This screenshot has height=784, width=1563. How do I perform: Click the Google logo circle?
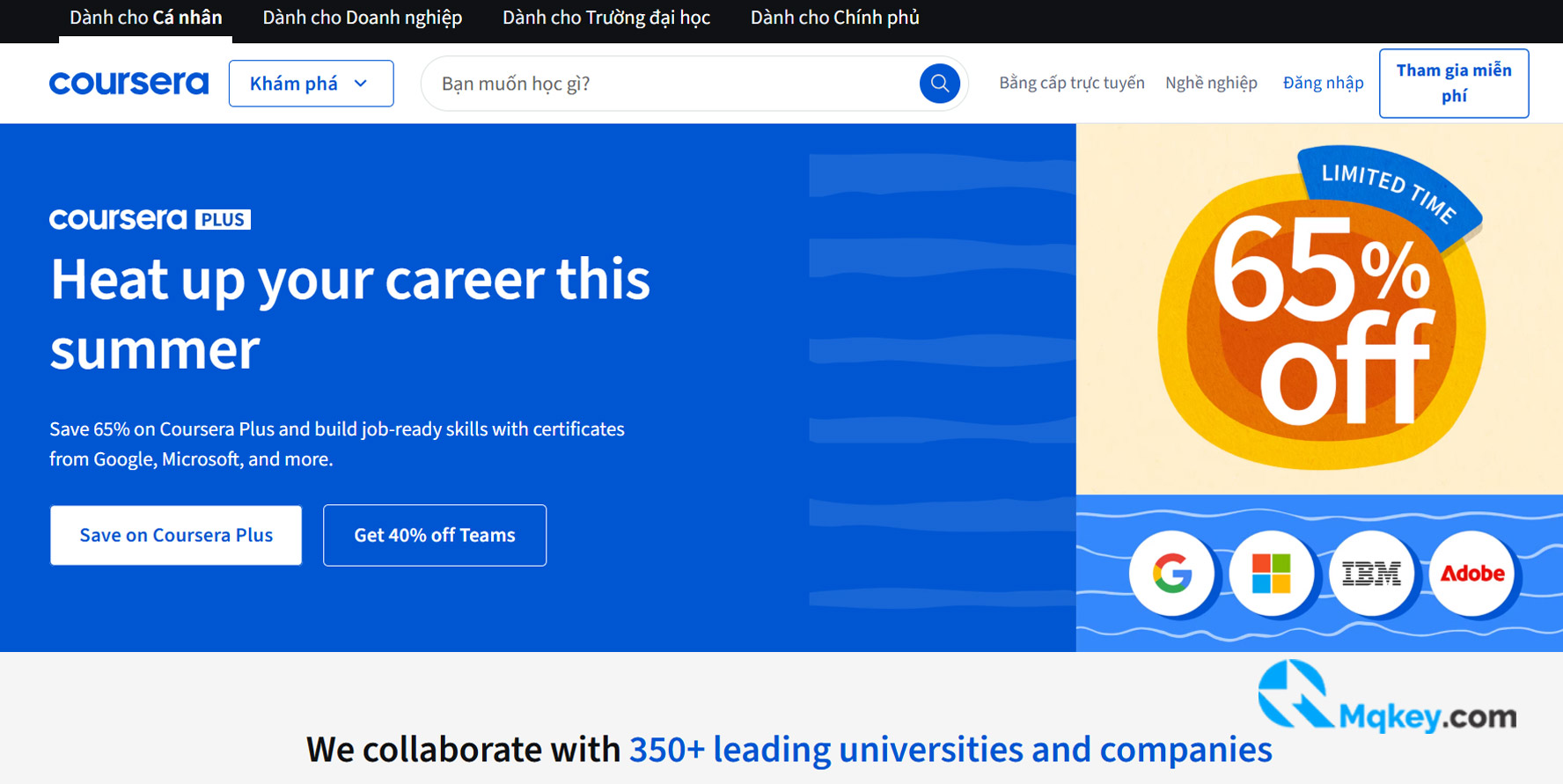pos(1171,574)
